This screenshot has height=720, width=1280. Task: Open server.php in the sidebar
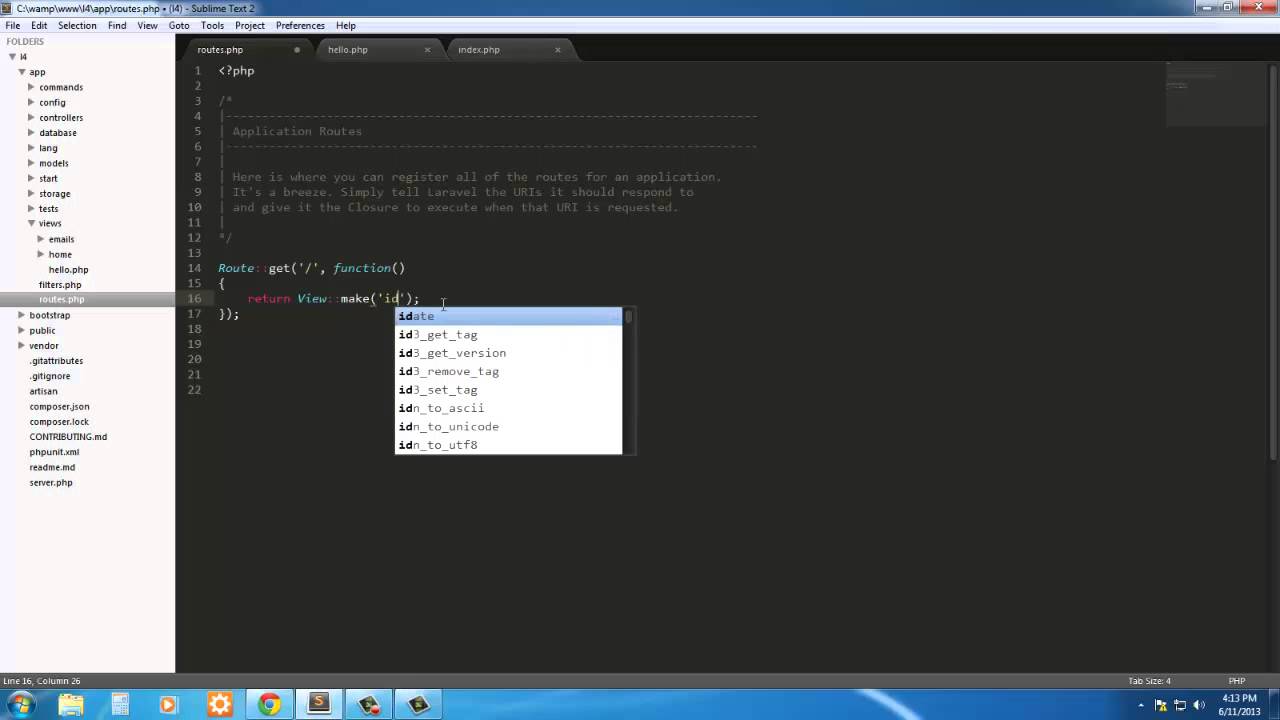pos(51,482)
